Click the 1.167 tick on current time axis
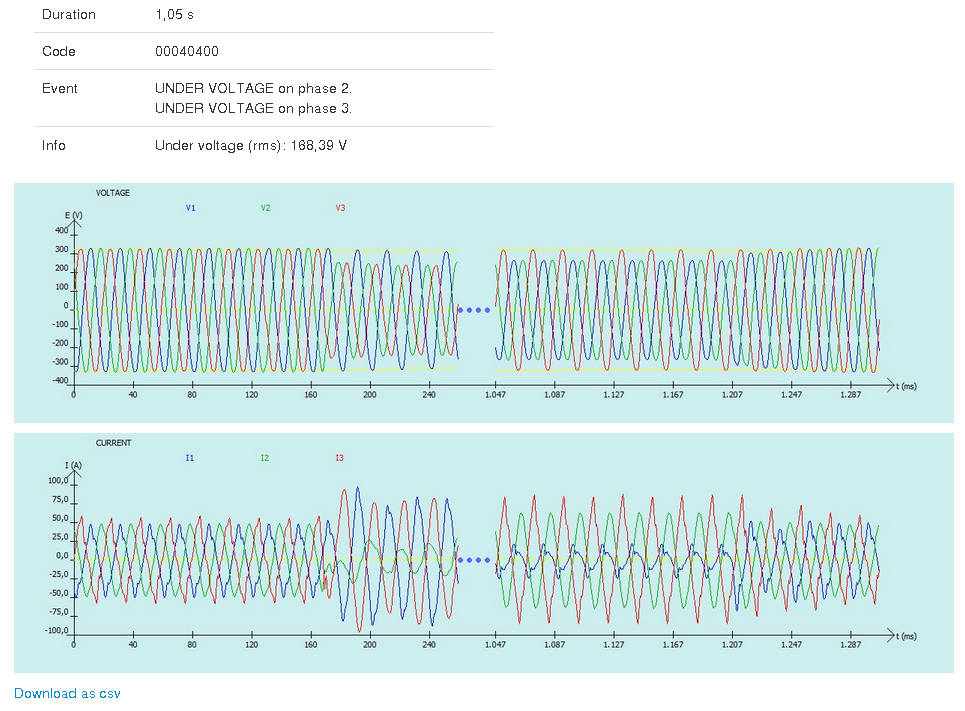The image size is (965, 711). [x=673, y=645]
